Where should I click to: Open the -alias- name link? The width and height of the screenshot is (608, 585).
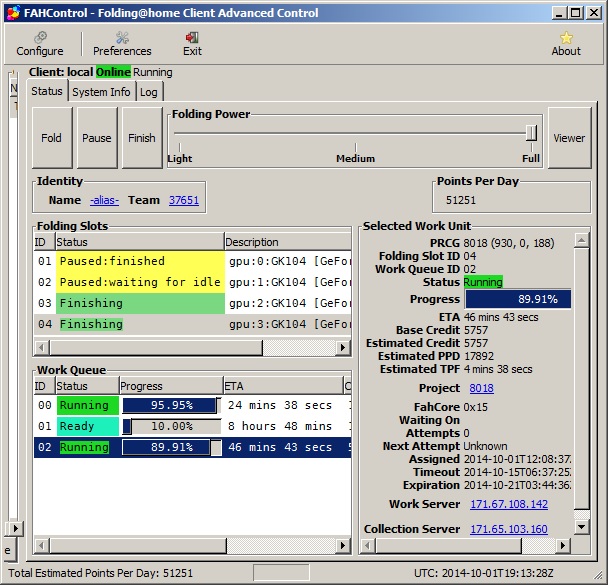pyautogui.click(x=104, y=200)
